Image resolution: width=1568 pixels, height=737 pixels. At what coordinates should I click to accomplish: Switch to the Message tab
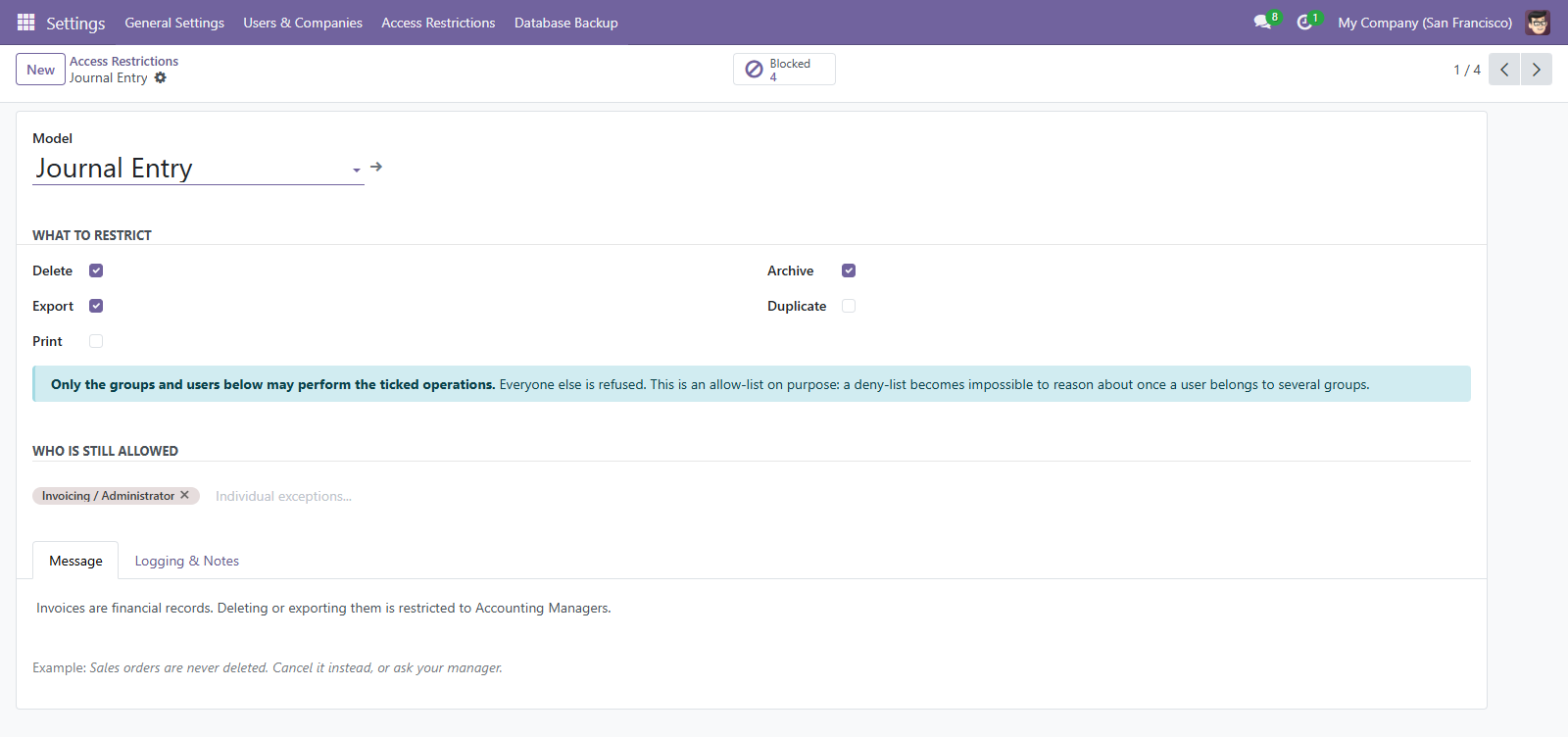coord(75,561)
